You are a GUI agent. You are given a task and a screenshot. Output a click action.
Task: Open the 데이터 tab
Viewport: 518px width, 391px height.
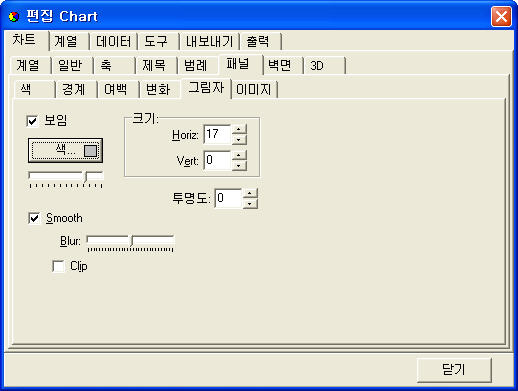click(113, 41)
